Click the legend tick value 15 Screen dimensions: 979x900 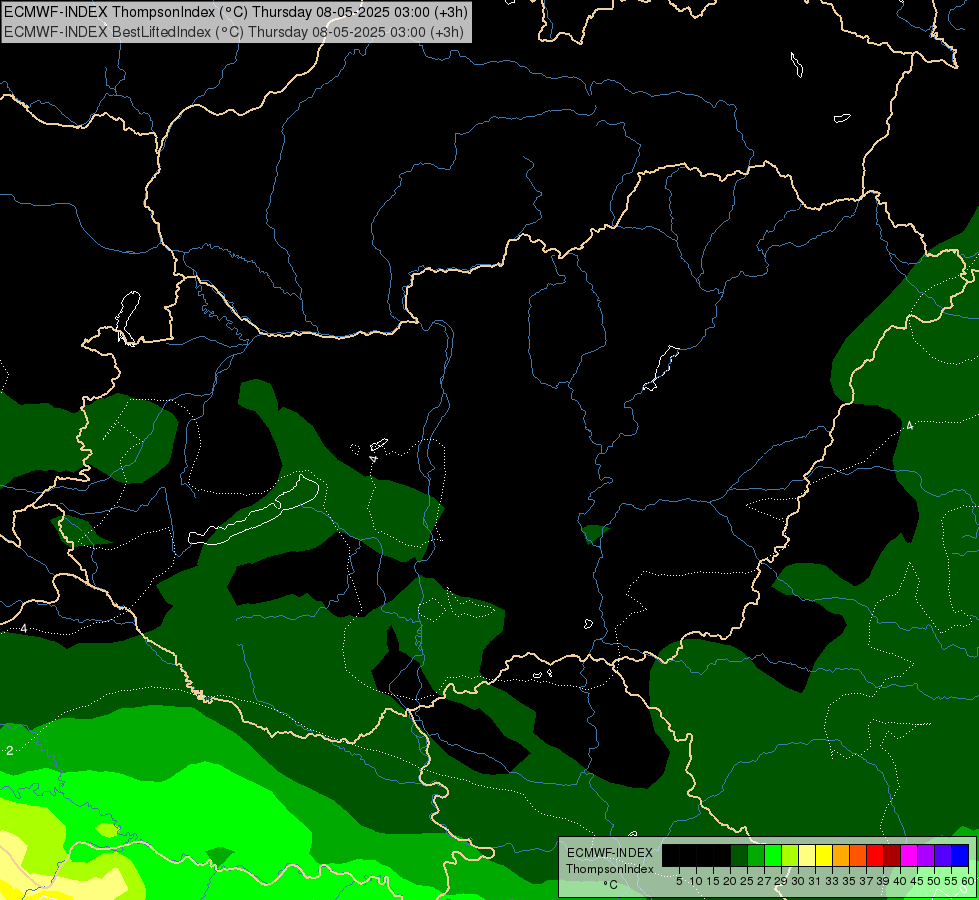[x=713, y=881]
